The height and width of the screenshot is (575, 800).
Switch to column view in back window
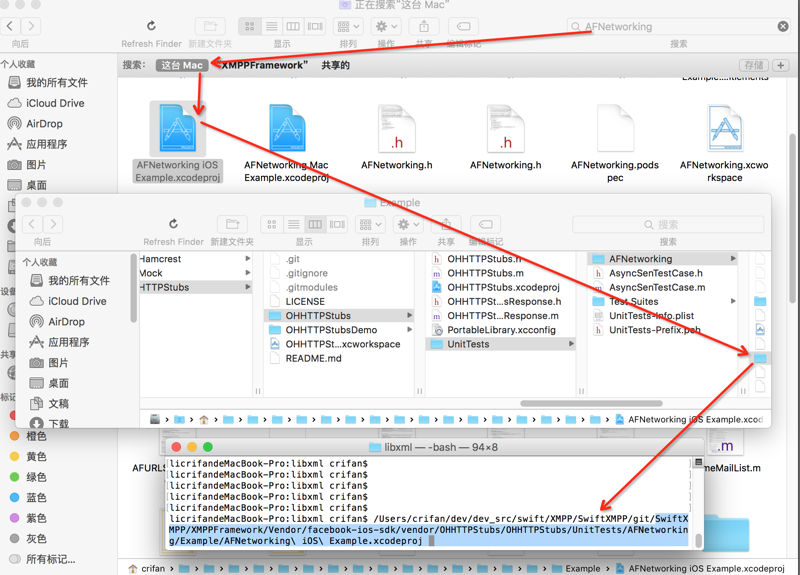point(293,26)
